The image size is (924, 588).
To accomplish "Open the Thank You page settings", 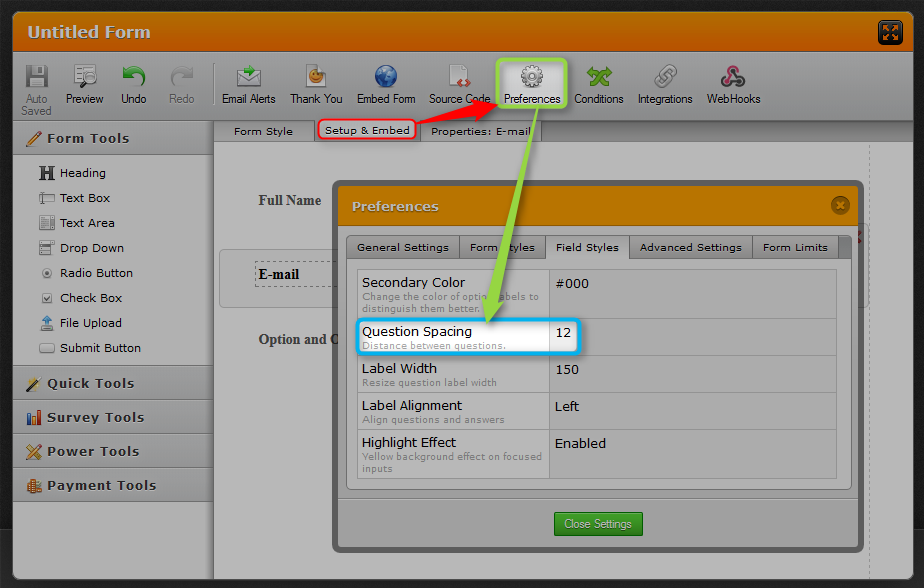I will tap(316, 78).
